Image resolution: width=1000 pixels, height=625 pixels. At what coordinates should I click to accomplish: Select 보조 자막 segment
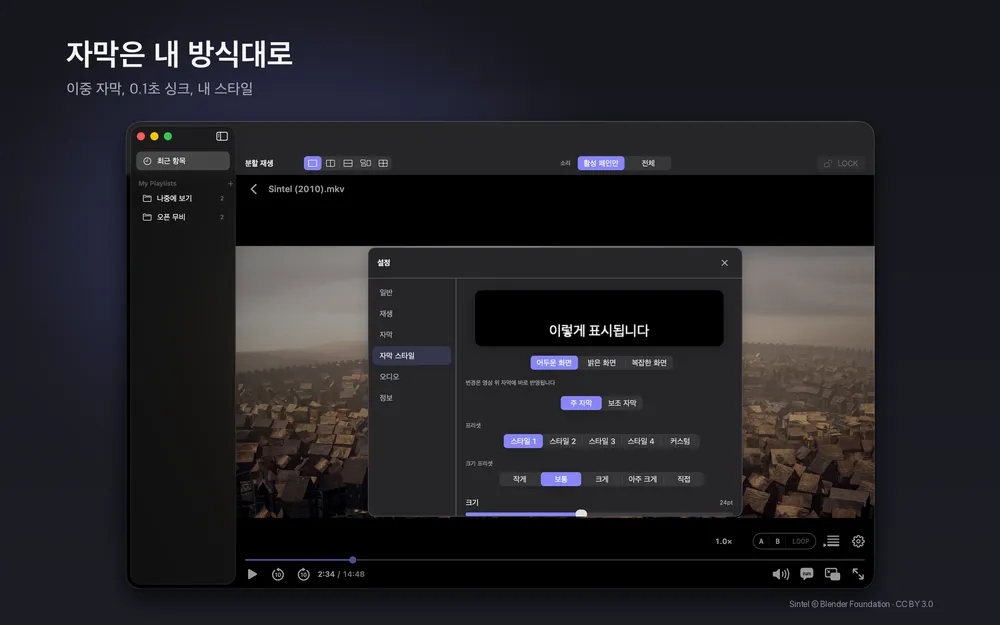click(622, 403)
